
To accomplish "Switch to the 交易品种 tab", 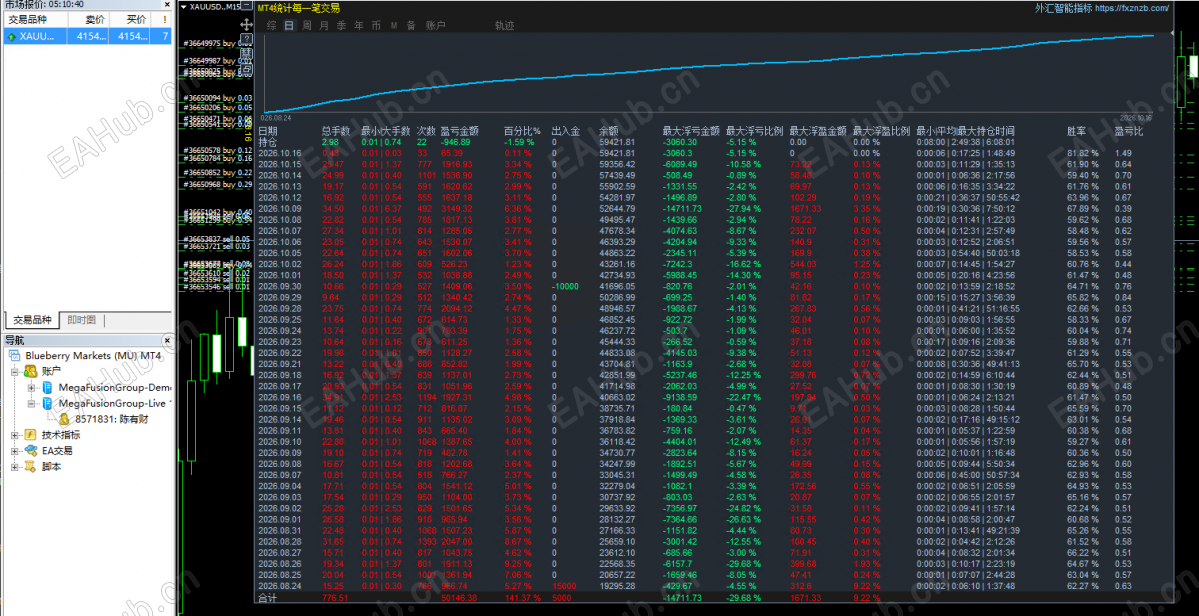I will (x=32, y=320).
